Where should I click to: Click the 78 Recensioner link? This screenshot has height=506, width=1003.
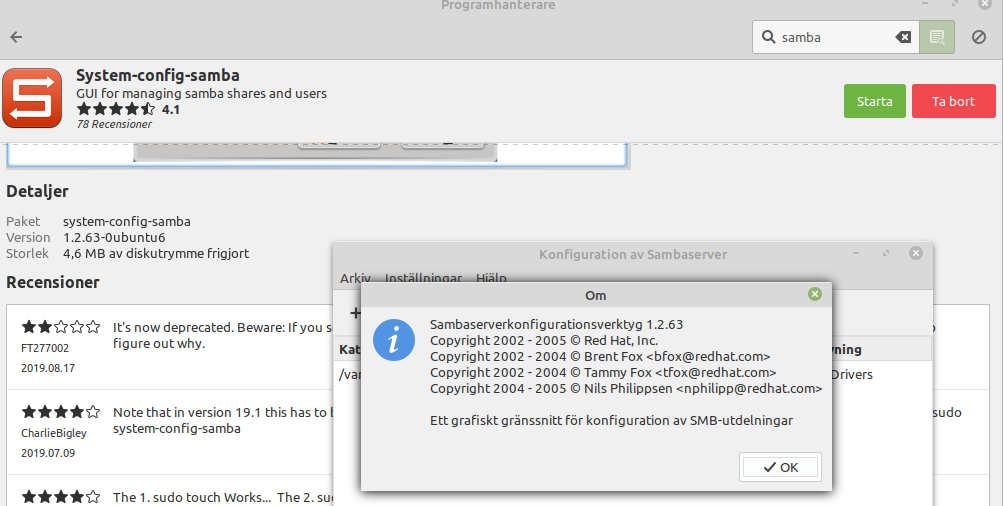click(x=115, y=124)
